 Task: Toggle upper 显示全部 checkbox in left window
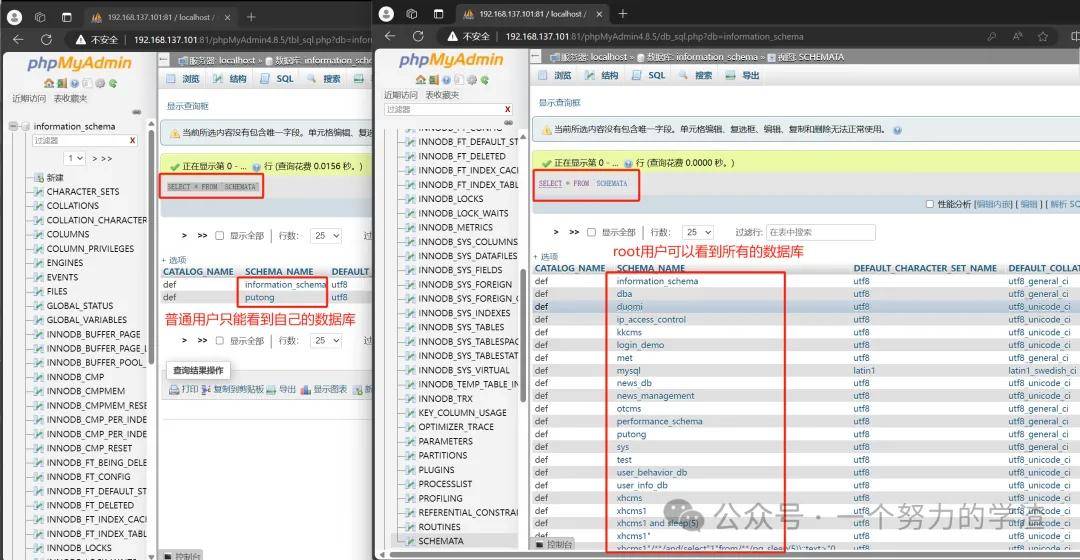click(x=219, y=236)
